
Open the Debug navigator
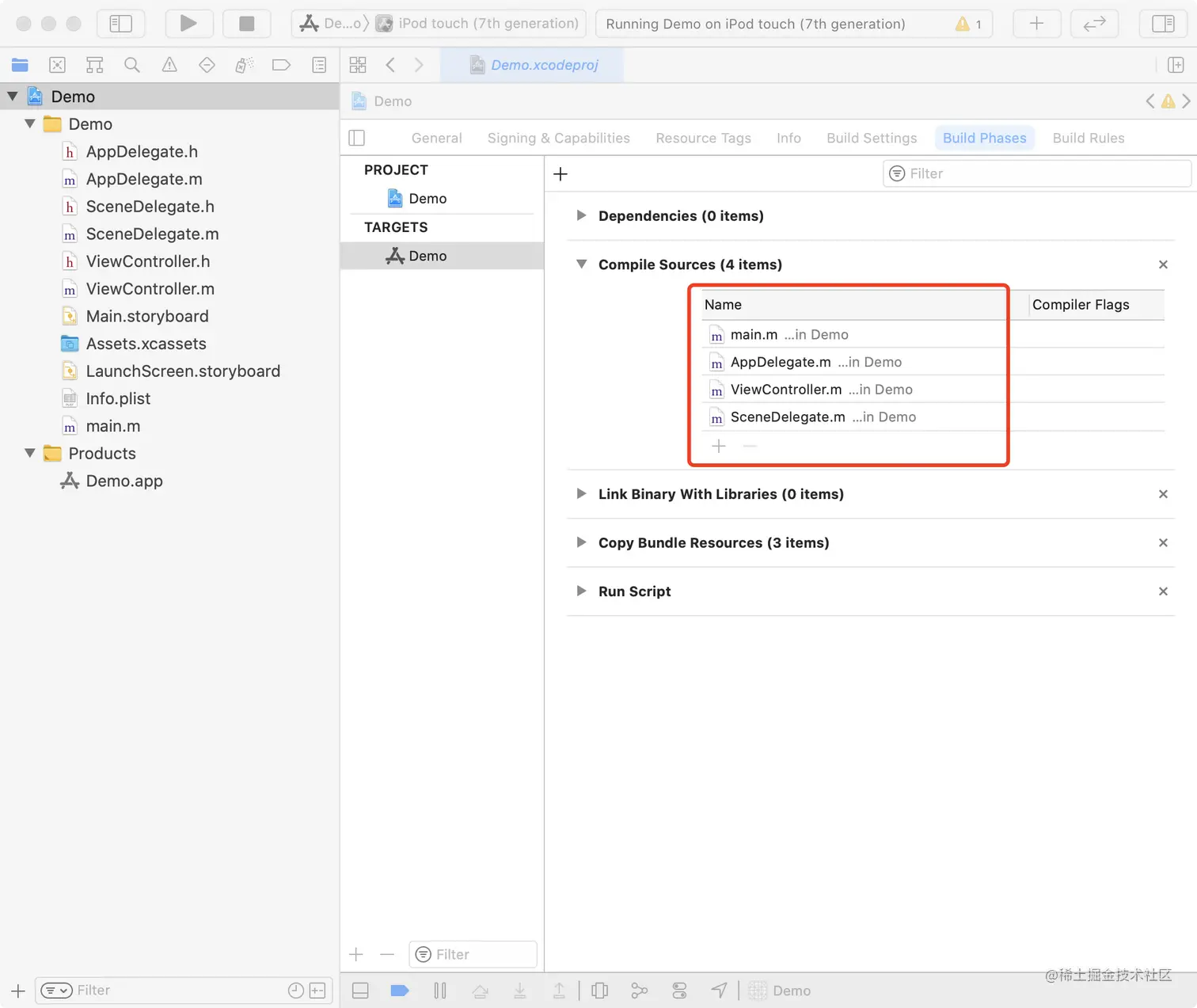[x=244, y=65]
